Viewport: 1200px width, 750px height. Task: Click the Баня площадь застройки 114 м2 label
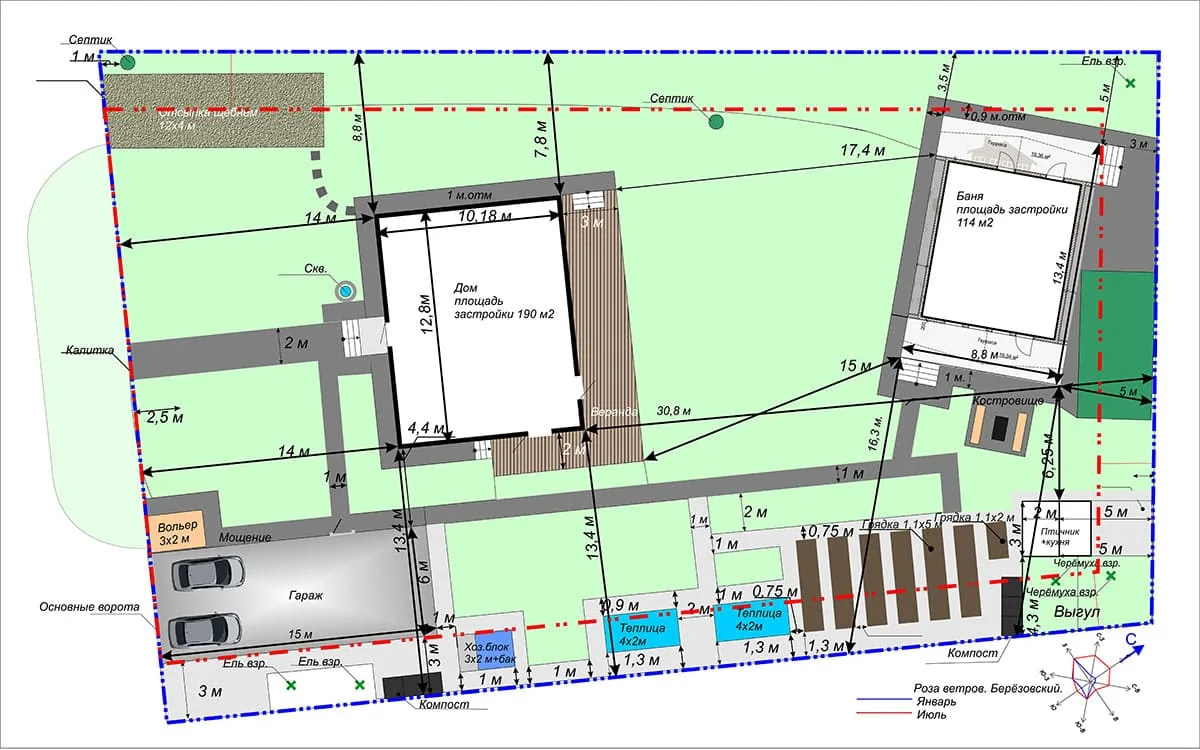coord(1011,210)
